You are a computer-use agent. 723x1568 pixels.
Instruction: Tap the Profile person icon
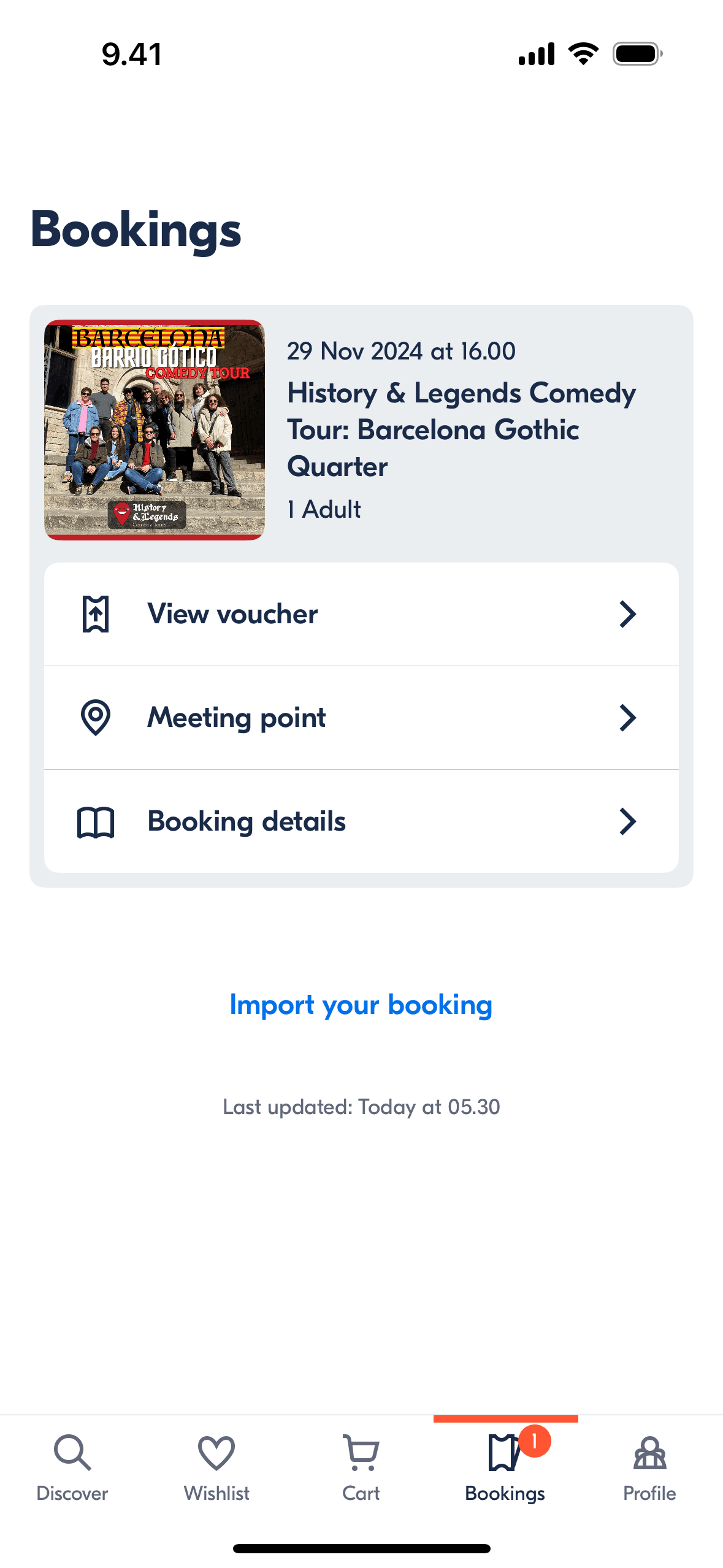click(649, 1452)
